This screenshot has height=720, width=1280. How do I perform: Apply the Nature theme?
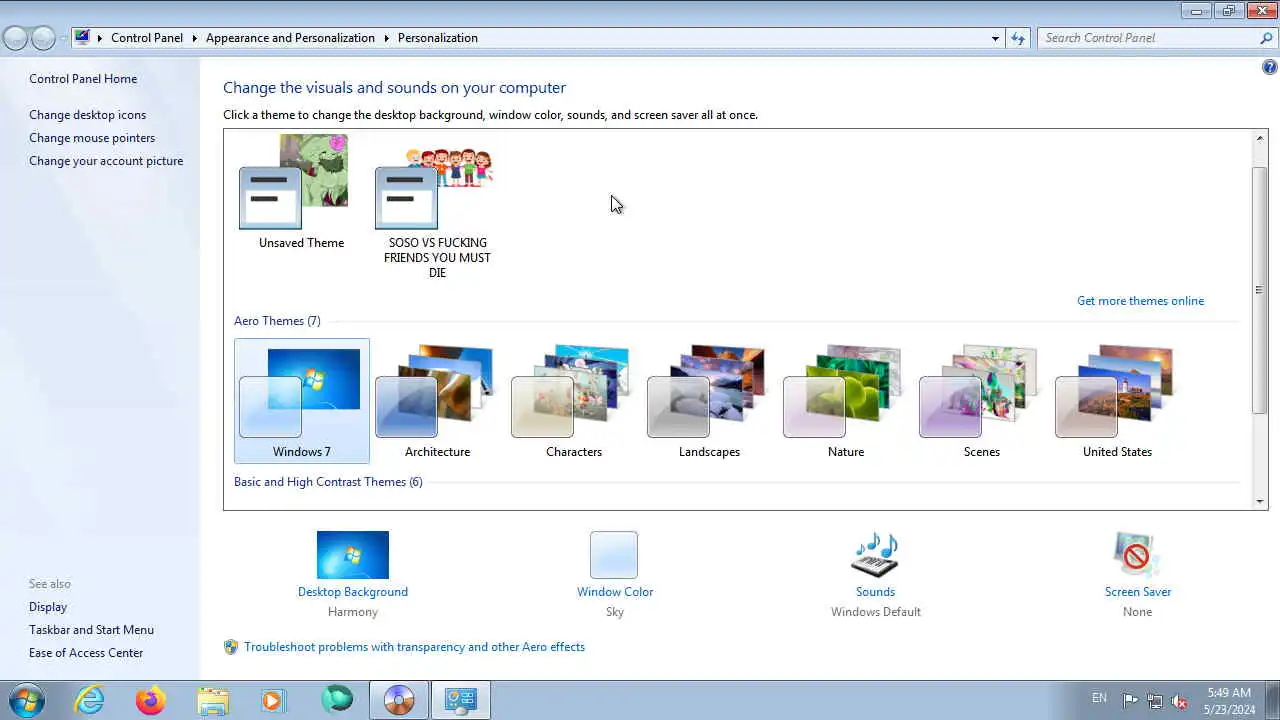[x=845, y=401]
